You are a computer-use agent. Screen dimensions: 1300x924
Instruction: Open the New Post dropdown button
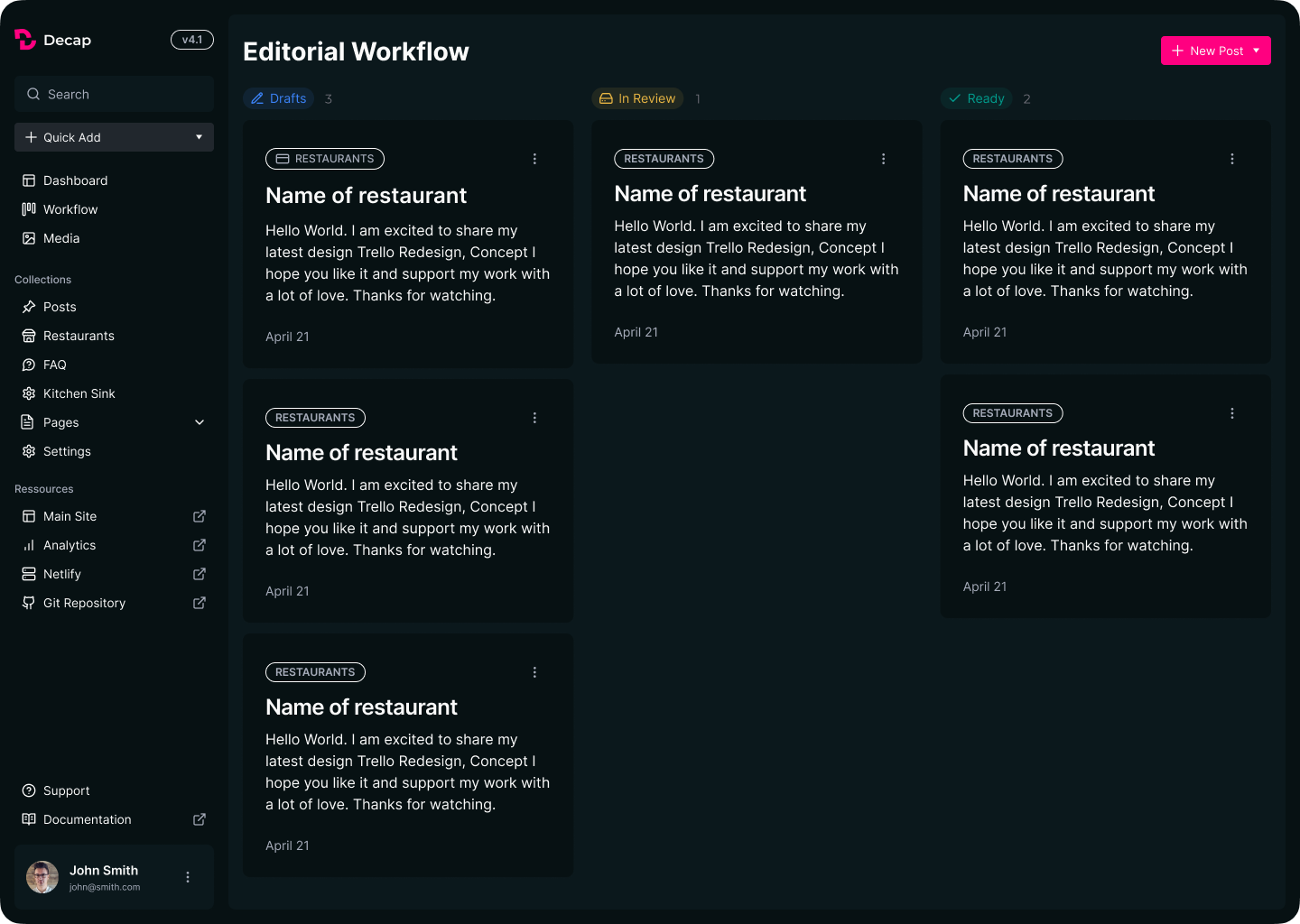tap(1215, 51)
